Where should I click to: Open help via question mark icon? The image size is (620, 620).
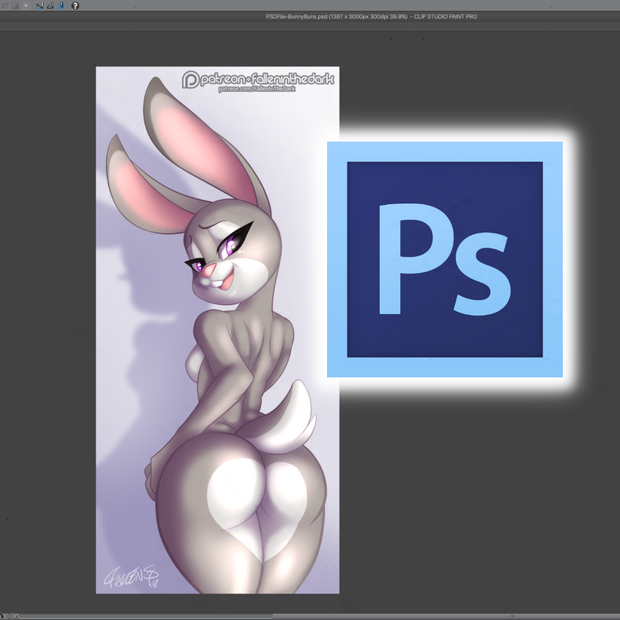click(x=75, y=6)
